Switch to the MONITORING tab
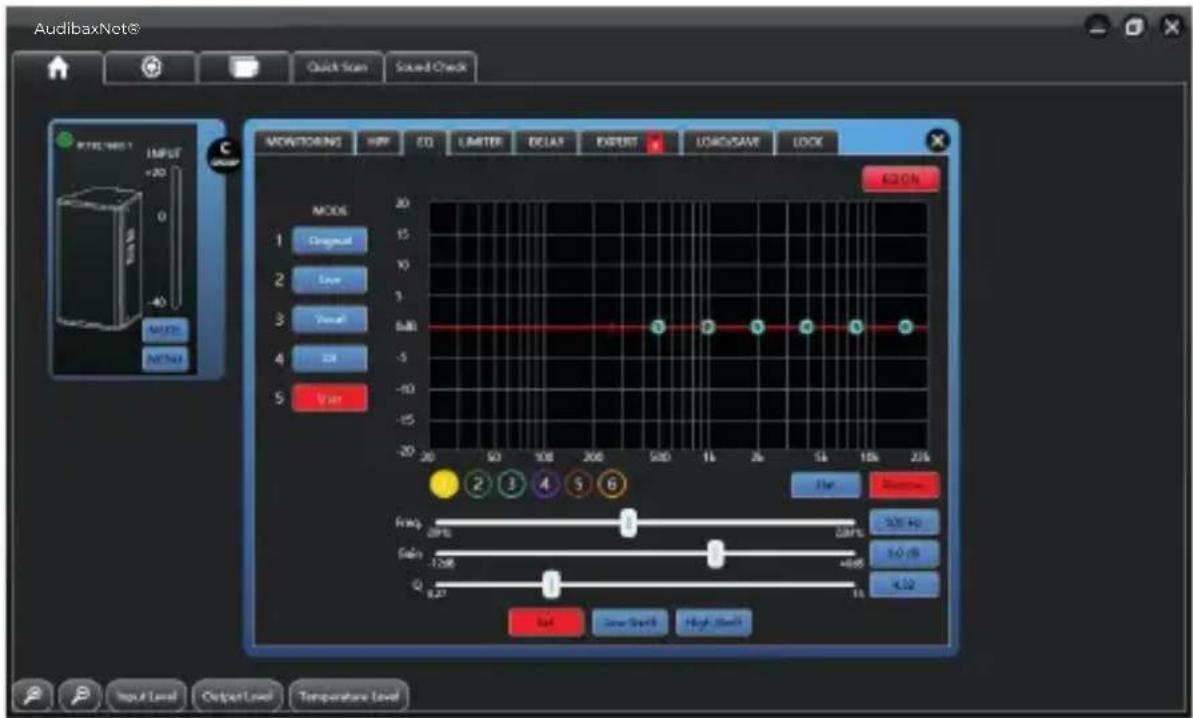 pyautogui.click(x=304, y=142)
